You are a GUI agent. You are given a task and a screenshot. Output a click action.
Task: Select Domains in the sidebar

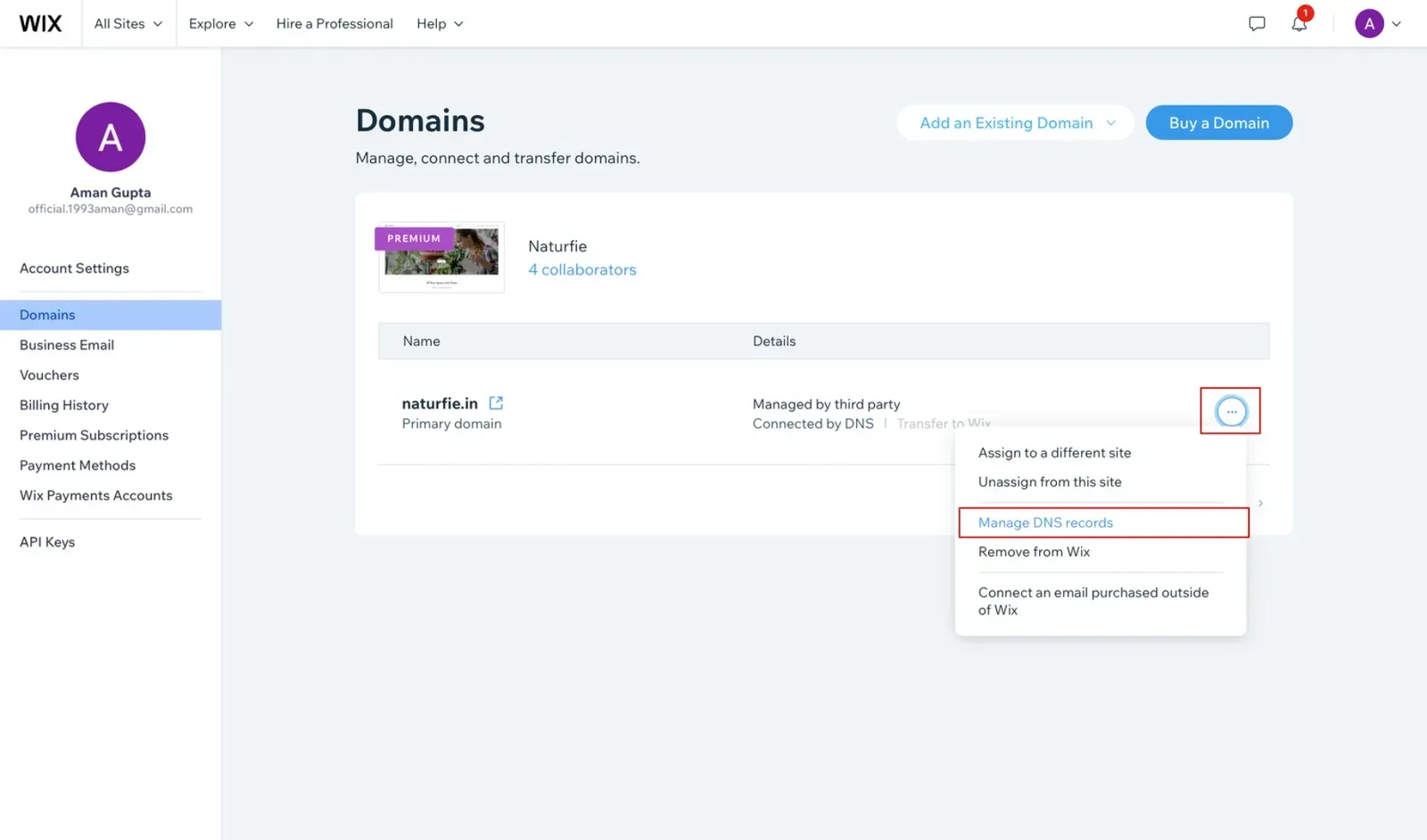click(x=111, y=315)
